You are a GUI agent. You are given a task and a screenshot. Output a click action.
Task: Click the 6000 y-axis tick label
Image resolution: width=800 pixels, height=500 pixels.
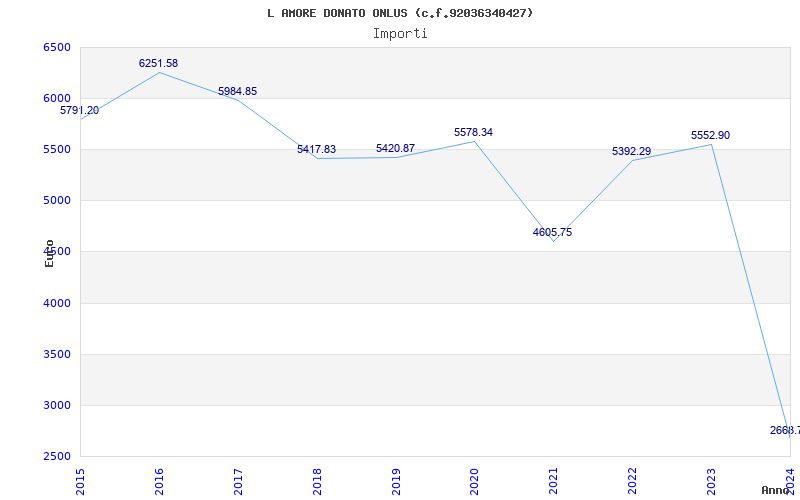click(57, 98)
